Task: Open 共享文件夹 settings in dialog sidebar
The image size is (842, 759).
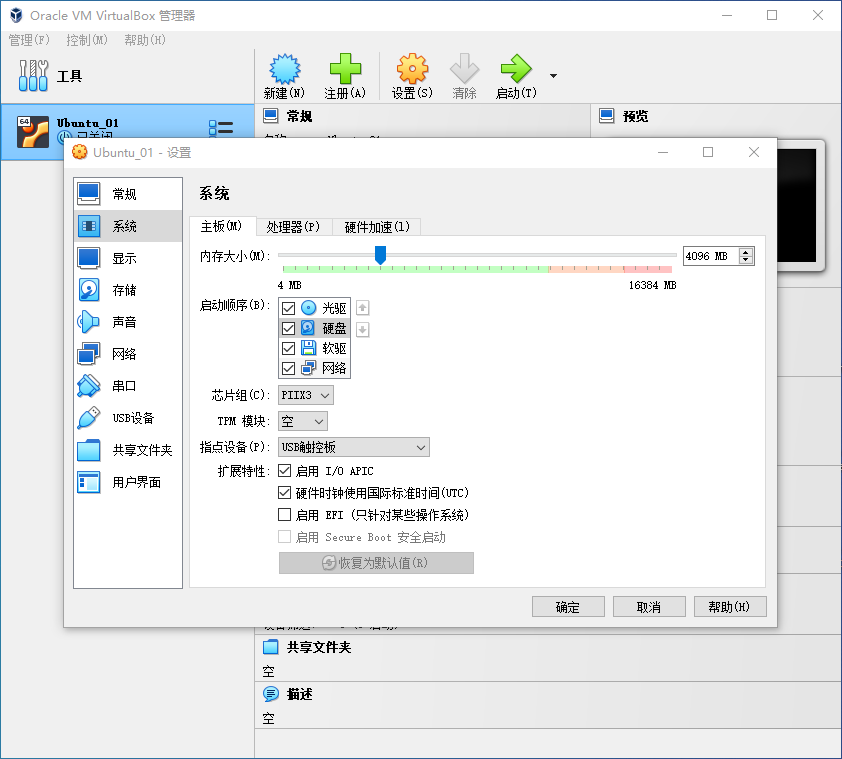Action: (x=128, y=450)
